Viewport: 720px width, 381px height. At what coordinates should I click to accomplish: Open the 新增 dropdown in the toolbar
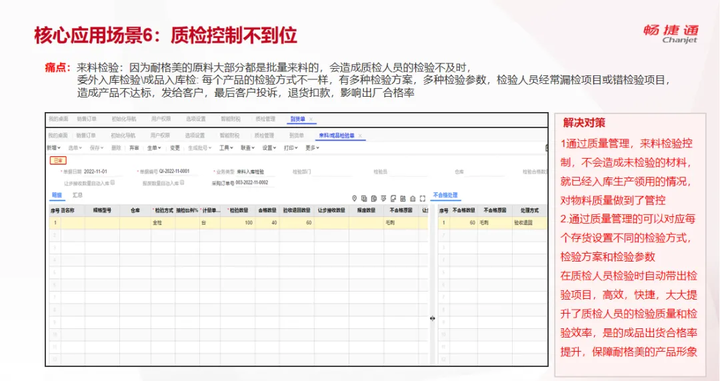53,148
